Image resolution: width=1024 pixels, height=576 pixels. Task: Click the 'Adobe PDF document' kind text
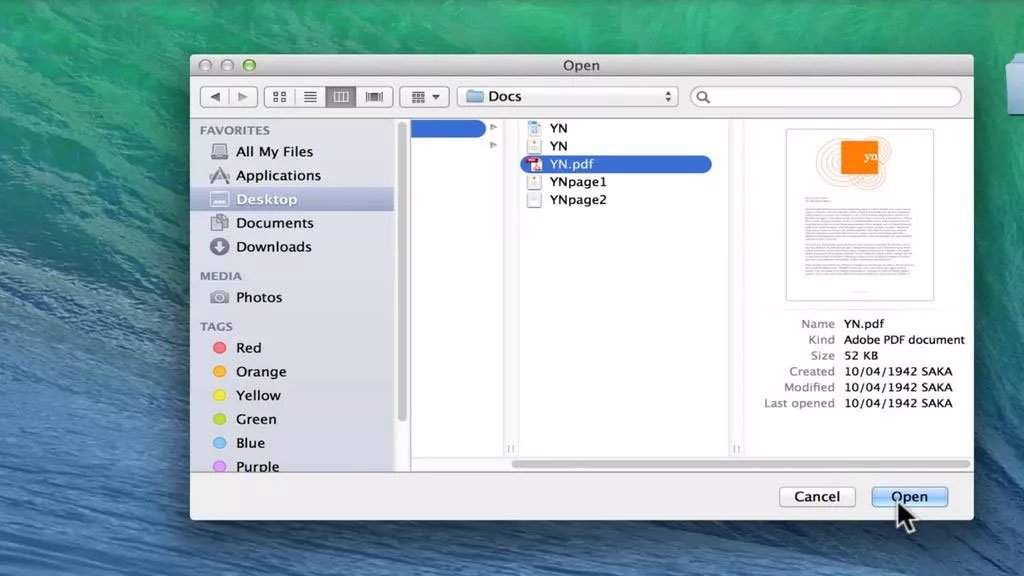click(x=904, y=340)
